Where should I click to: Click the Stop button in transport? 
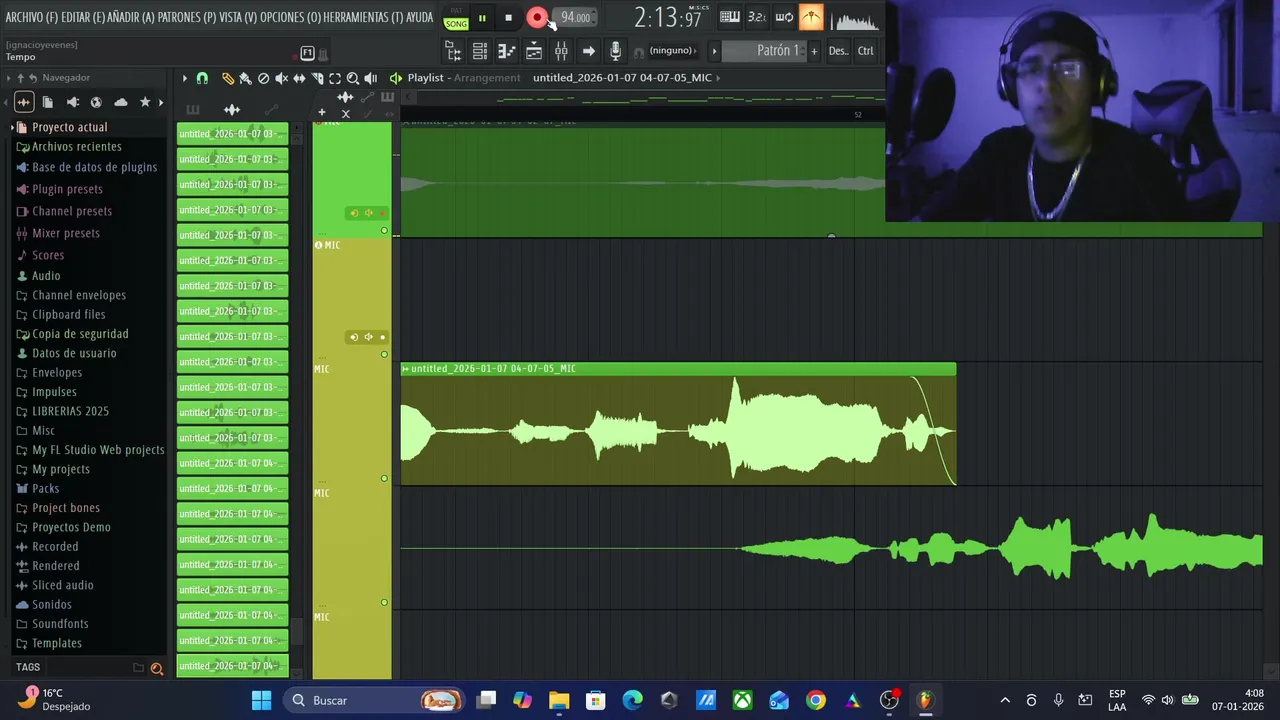[x=508, y=17]
